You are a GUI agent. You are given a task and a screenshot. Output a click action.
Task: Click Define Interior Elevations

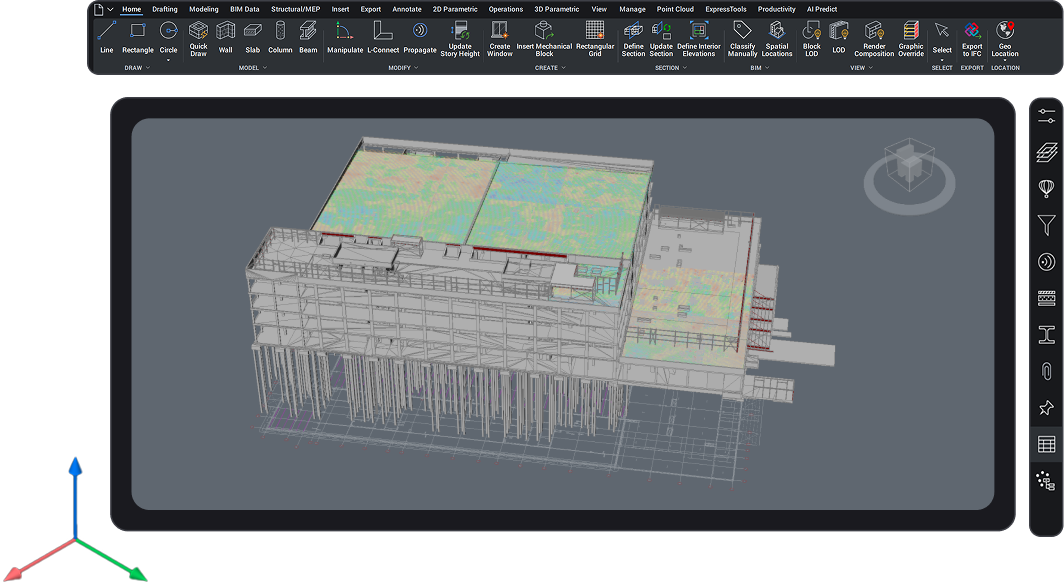(x=699, y=39)
